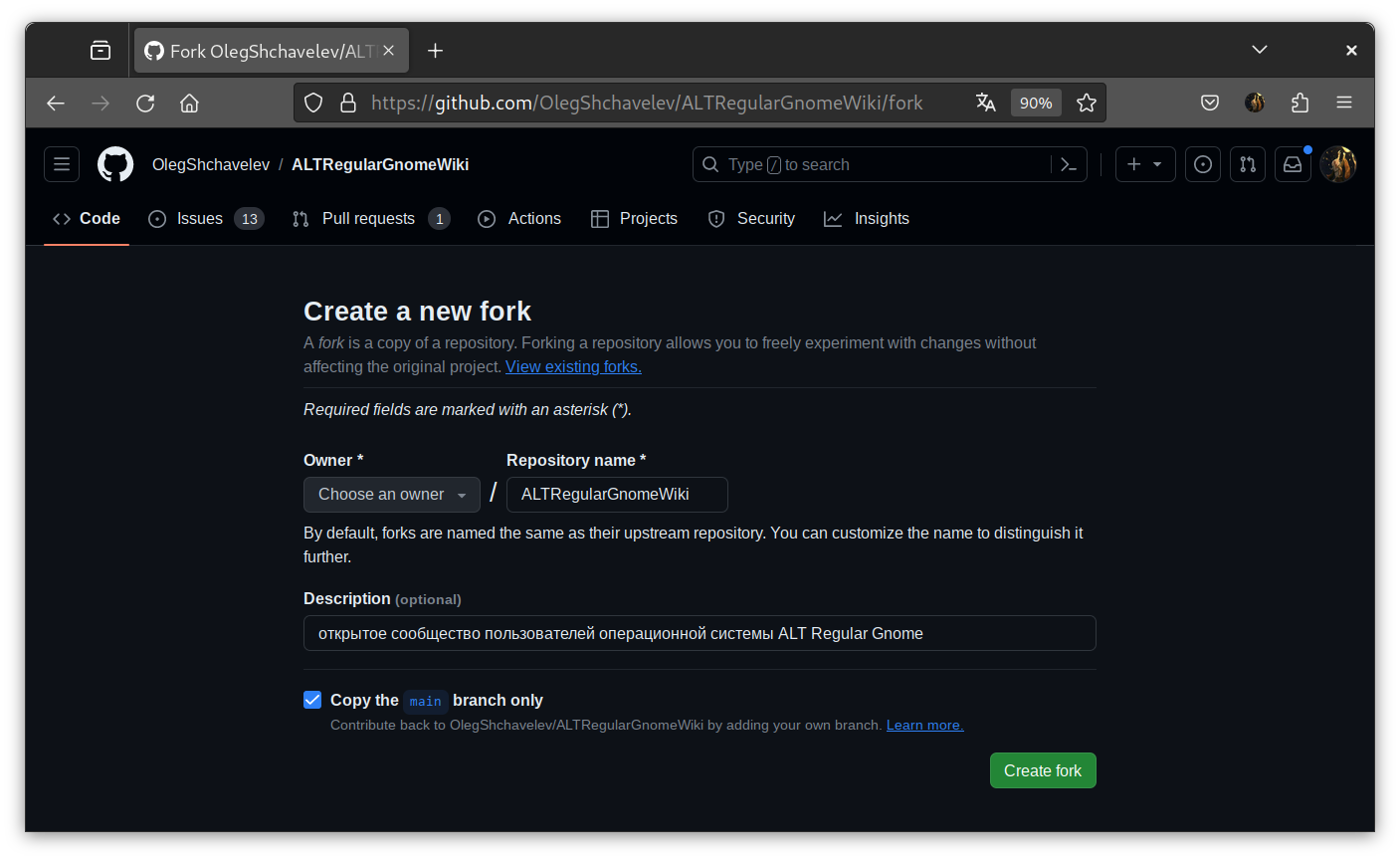
Task: Translate this page icon
Action: 986,103
